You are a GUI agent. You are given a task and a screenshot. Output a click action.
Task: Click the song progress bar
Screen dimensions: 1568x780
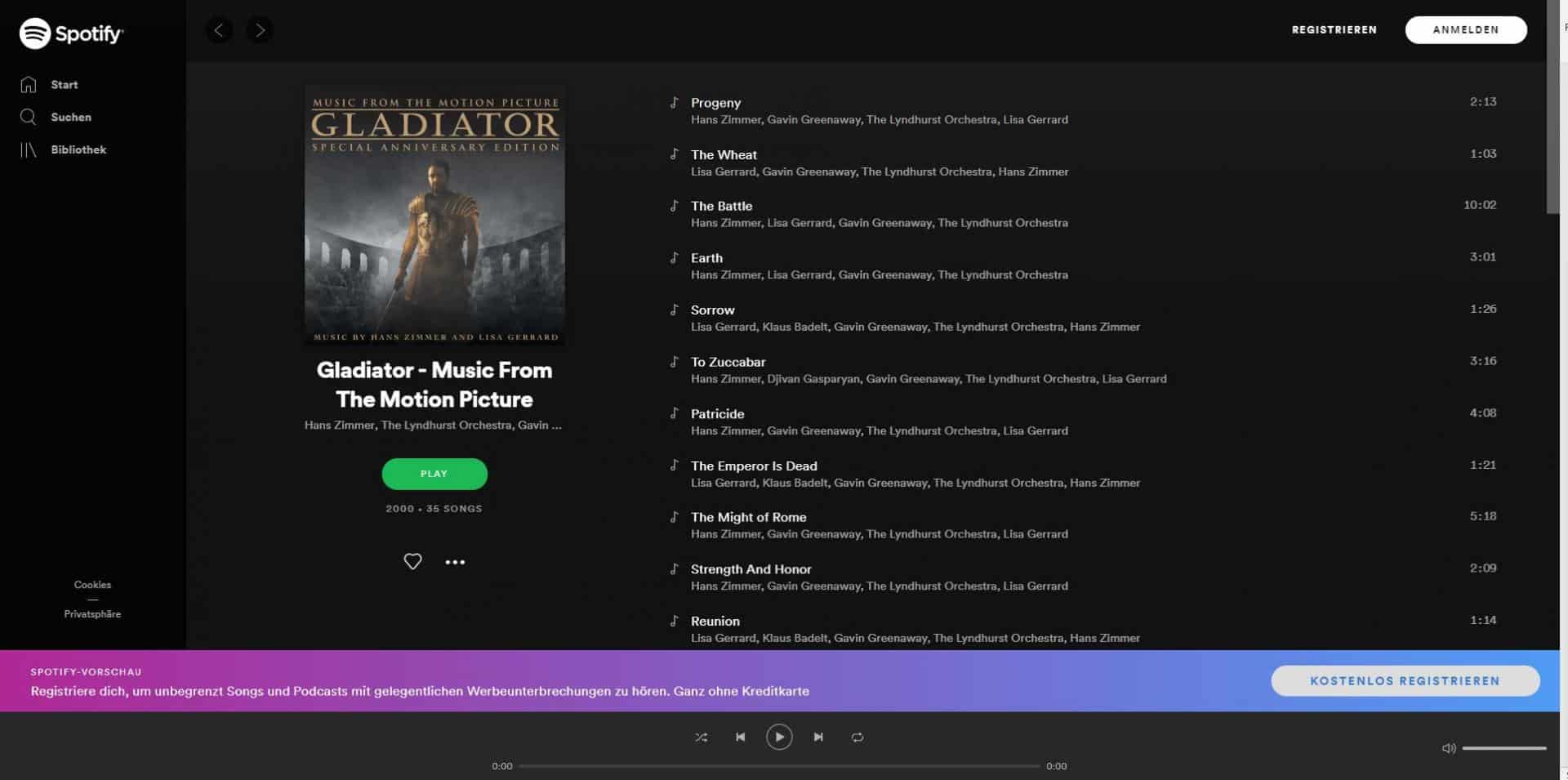tap(779, 766)
